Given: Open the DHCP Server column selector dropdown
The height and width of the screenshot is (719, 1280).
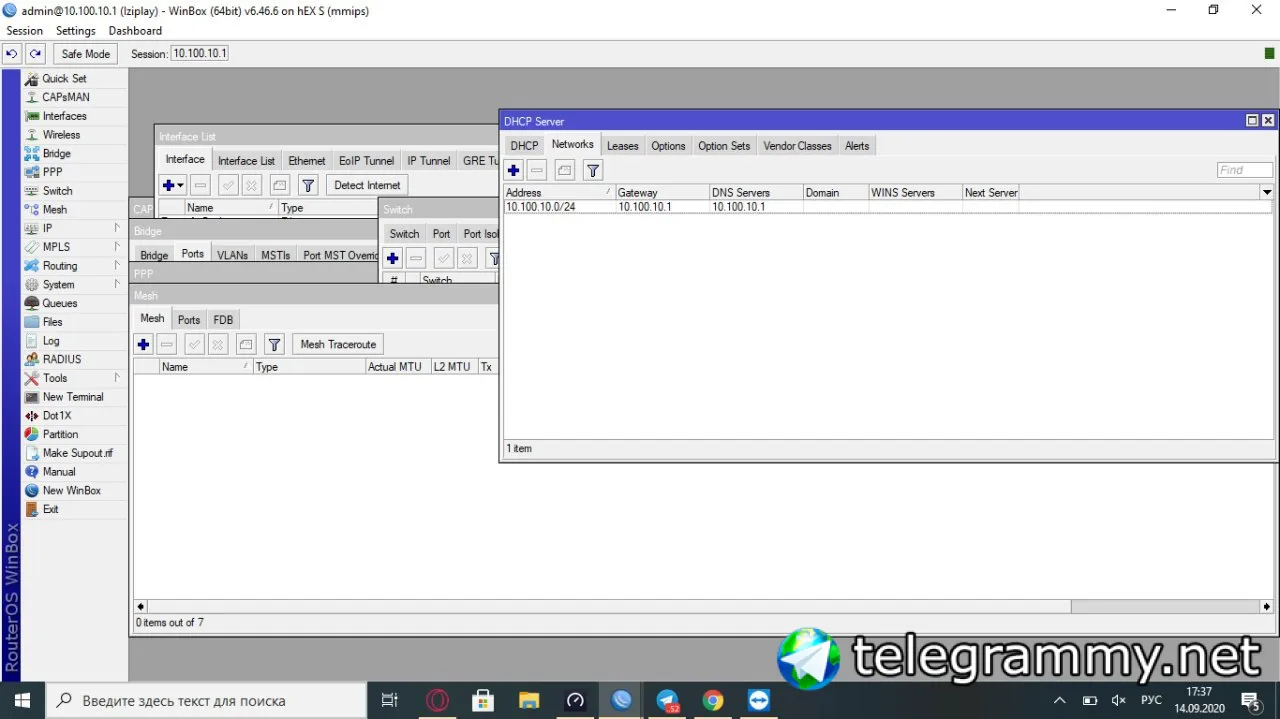Looking at the screenshot, I should (x=1267, y=192).
